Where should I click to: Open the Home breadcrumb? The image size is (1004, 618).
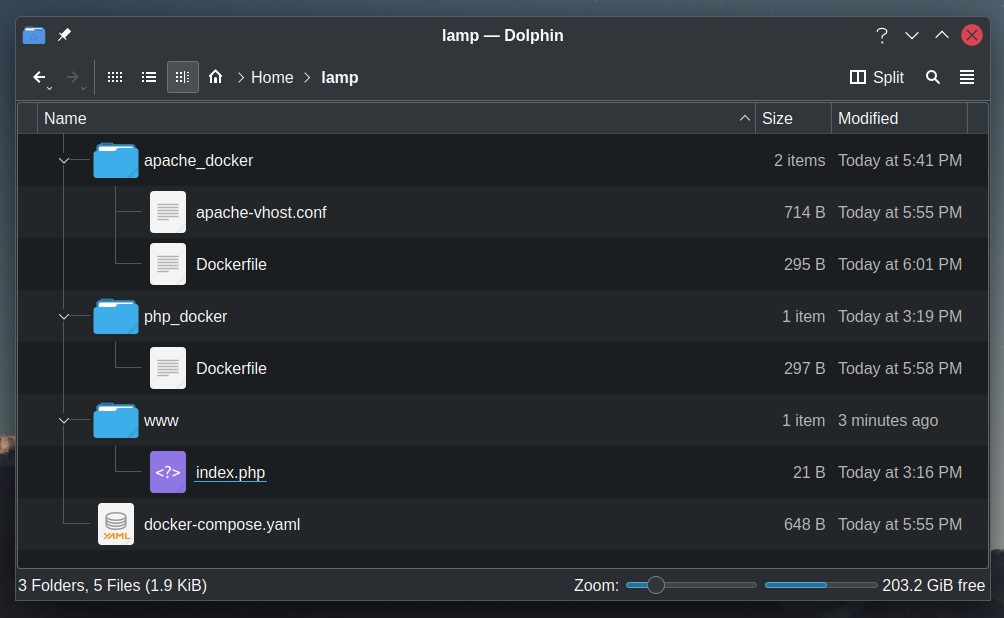click(x=272, y=77)
